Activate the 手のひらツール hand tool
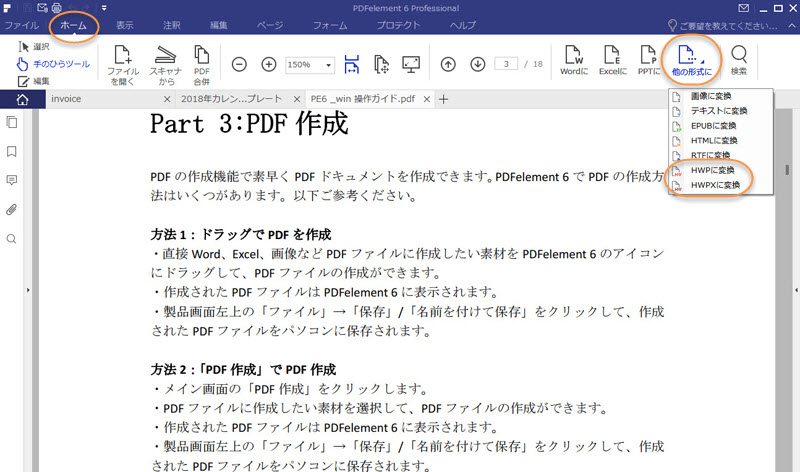 click(x=53, y=64)
